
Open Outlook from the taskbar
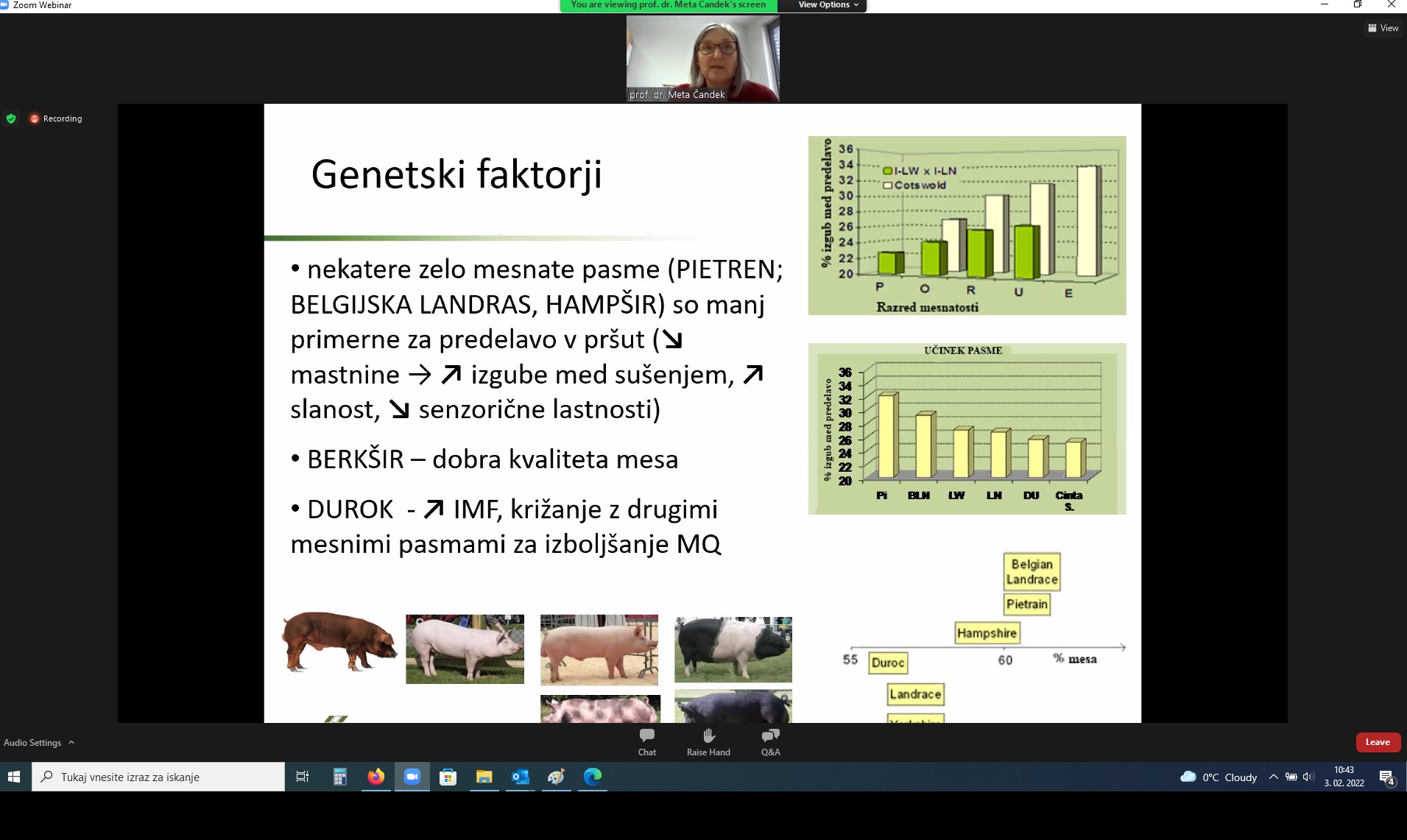(520, 777)
